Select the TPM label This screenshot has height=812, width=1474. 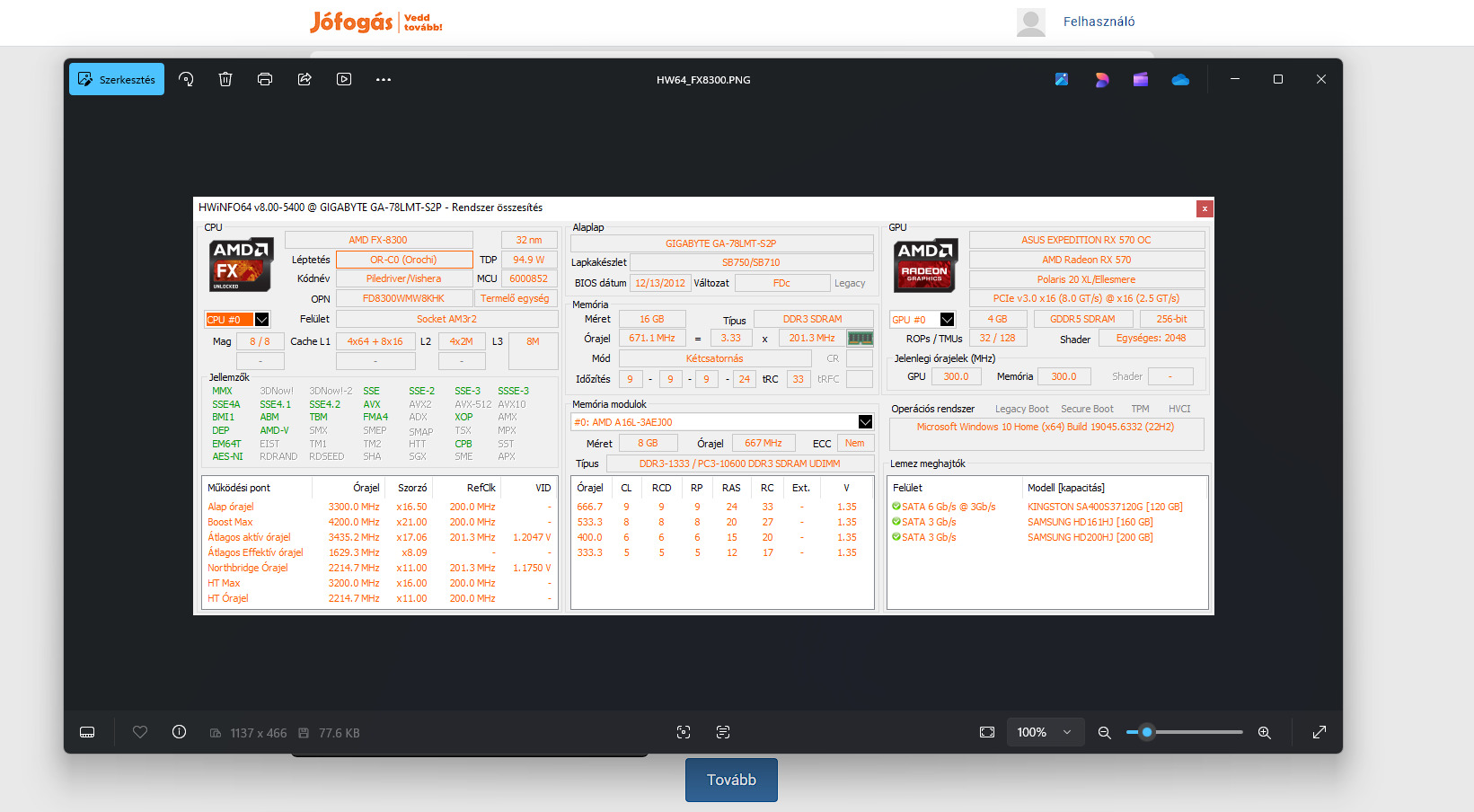[1140, 409]
